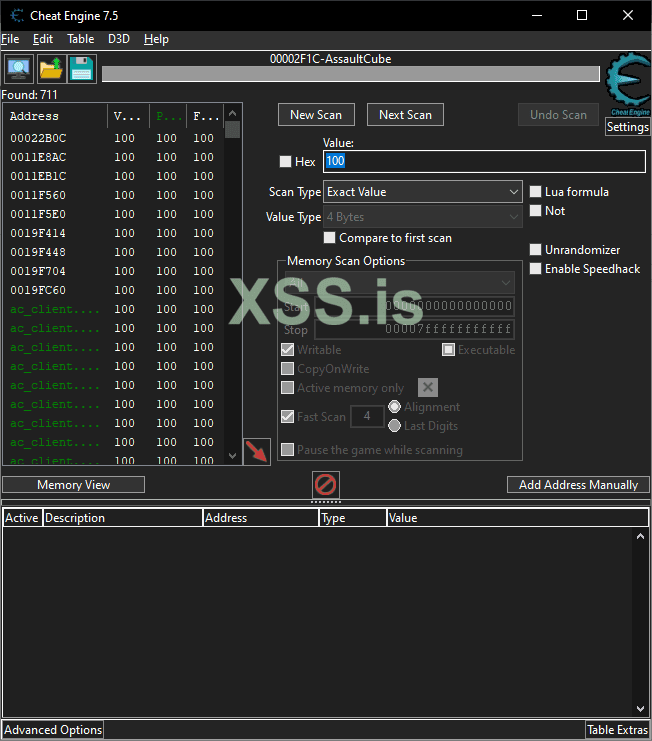The height and width of the screenshot is (741, 652).
Task: Open the process list computer icon
Action: (x=19, y=69)
